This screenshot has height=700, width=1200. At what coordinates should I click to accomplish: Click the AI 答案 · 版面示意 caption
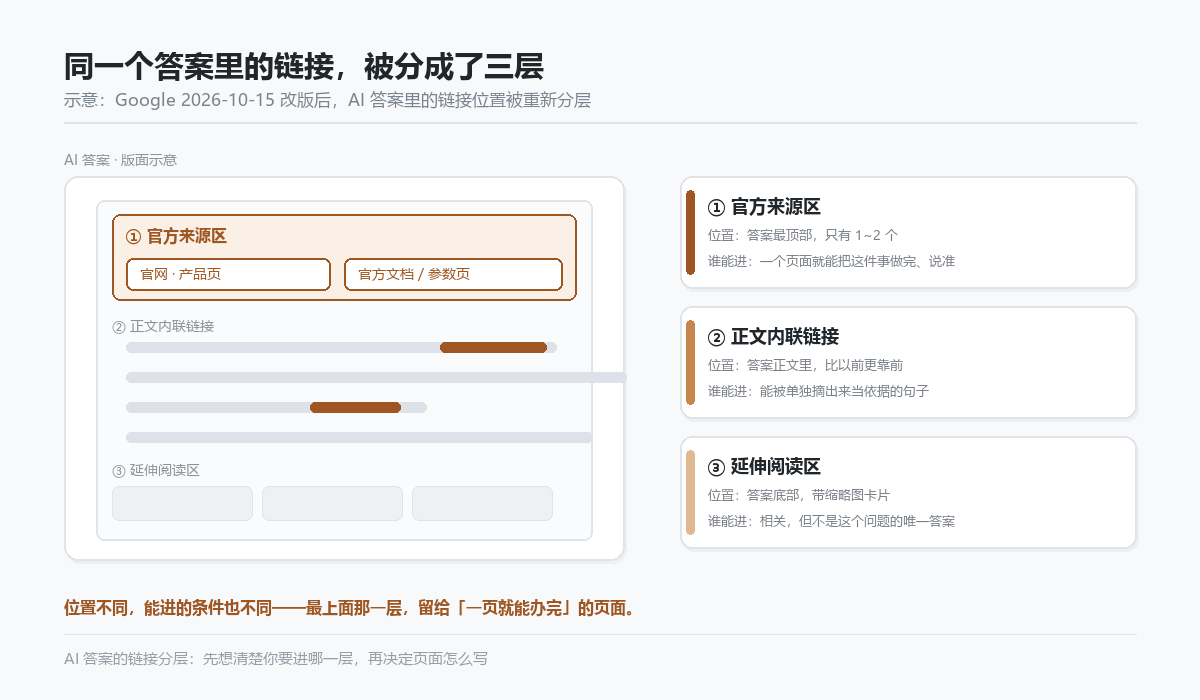tap(120, 160)
